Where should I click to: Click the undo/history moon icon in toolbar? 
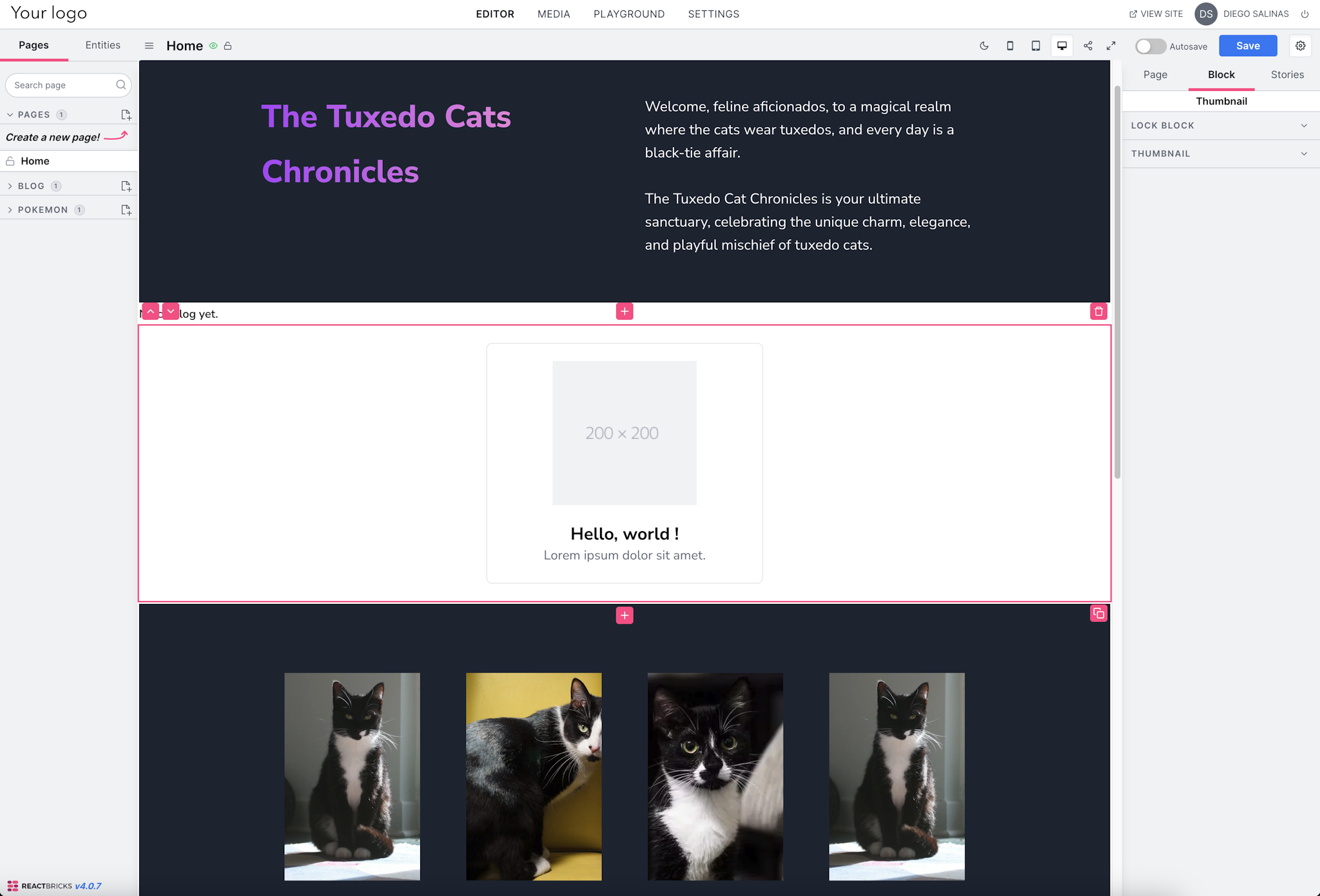pos(984,45)
